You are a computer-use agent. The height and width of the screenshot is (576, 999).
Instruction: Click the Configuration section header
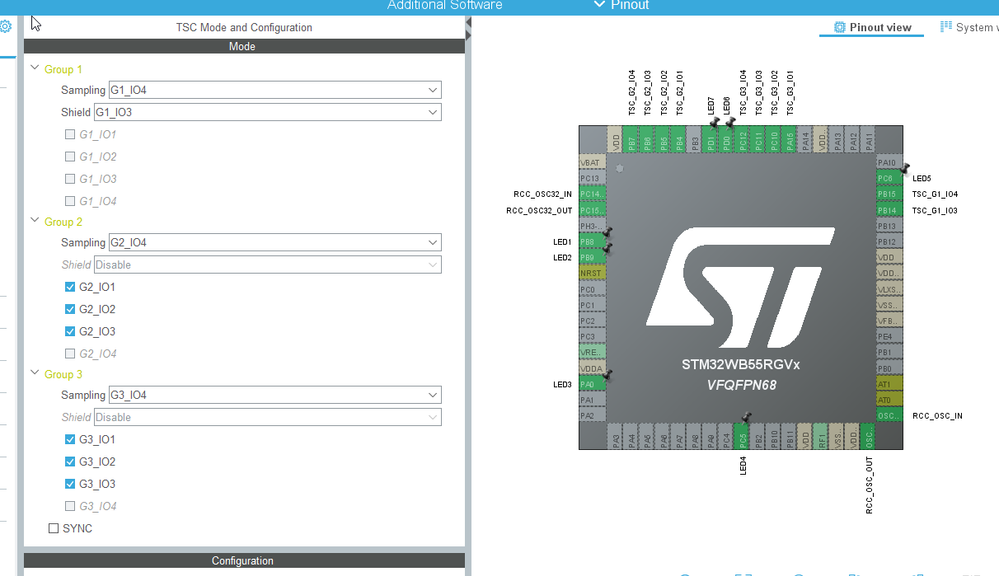click(244, 561)
